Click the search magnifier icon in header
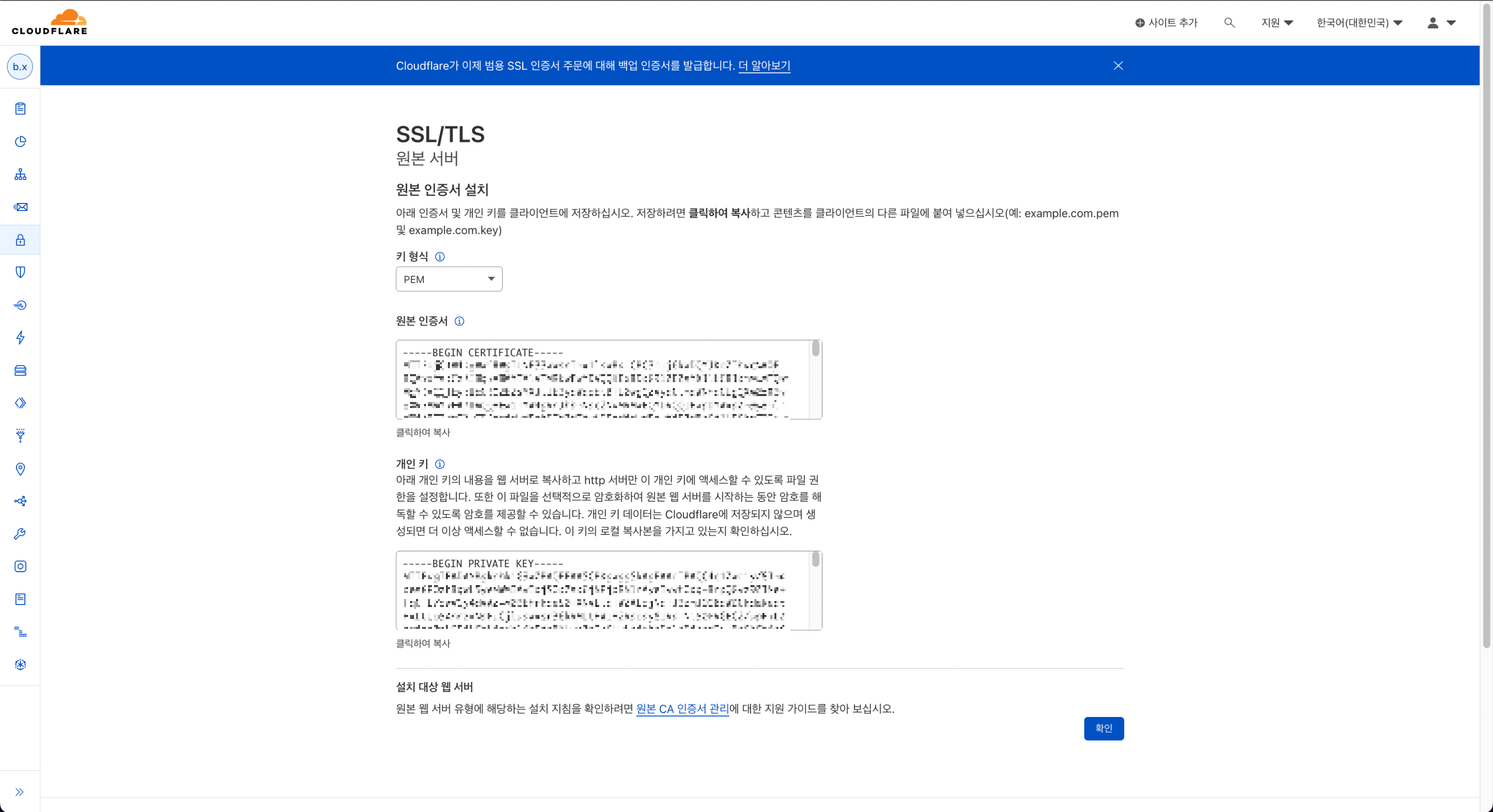The width and height of the screenshot is (1493, 812). point(1229,22)
